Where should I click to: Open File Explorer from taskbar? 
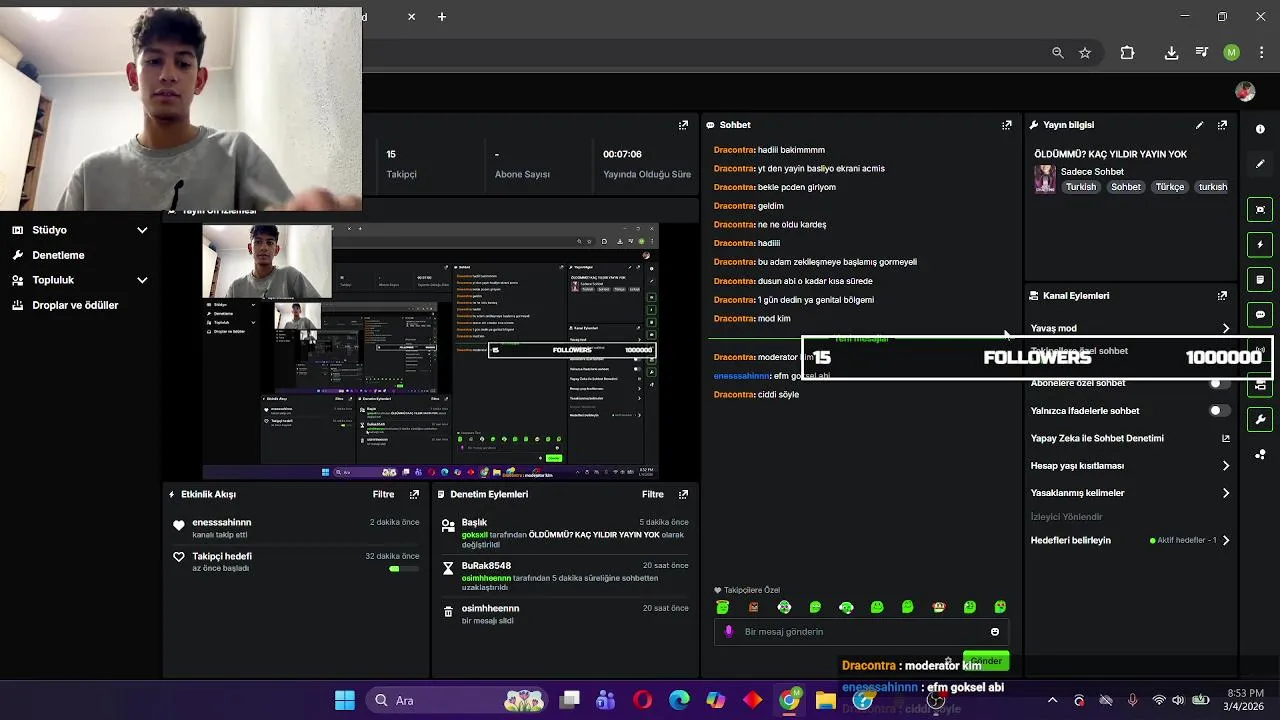(825, 701)
